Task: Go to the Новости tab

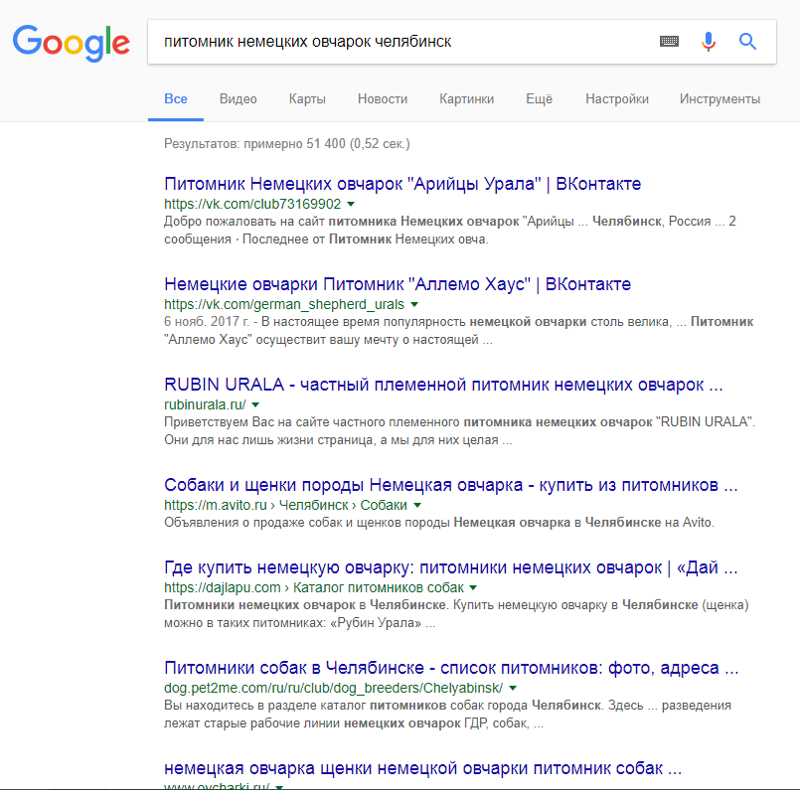Action: [x=383, y=99]
